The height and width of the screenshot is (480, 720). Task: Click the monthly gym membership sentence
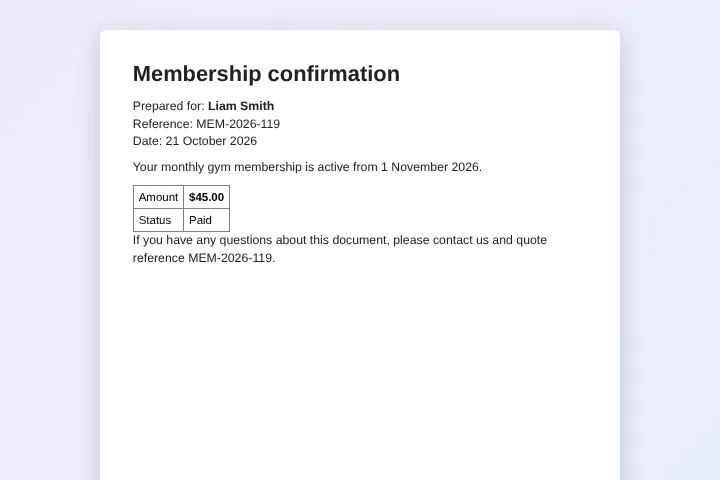click(307, 167)
